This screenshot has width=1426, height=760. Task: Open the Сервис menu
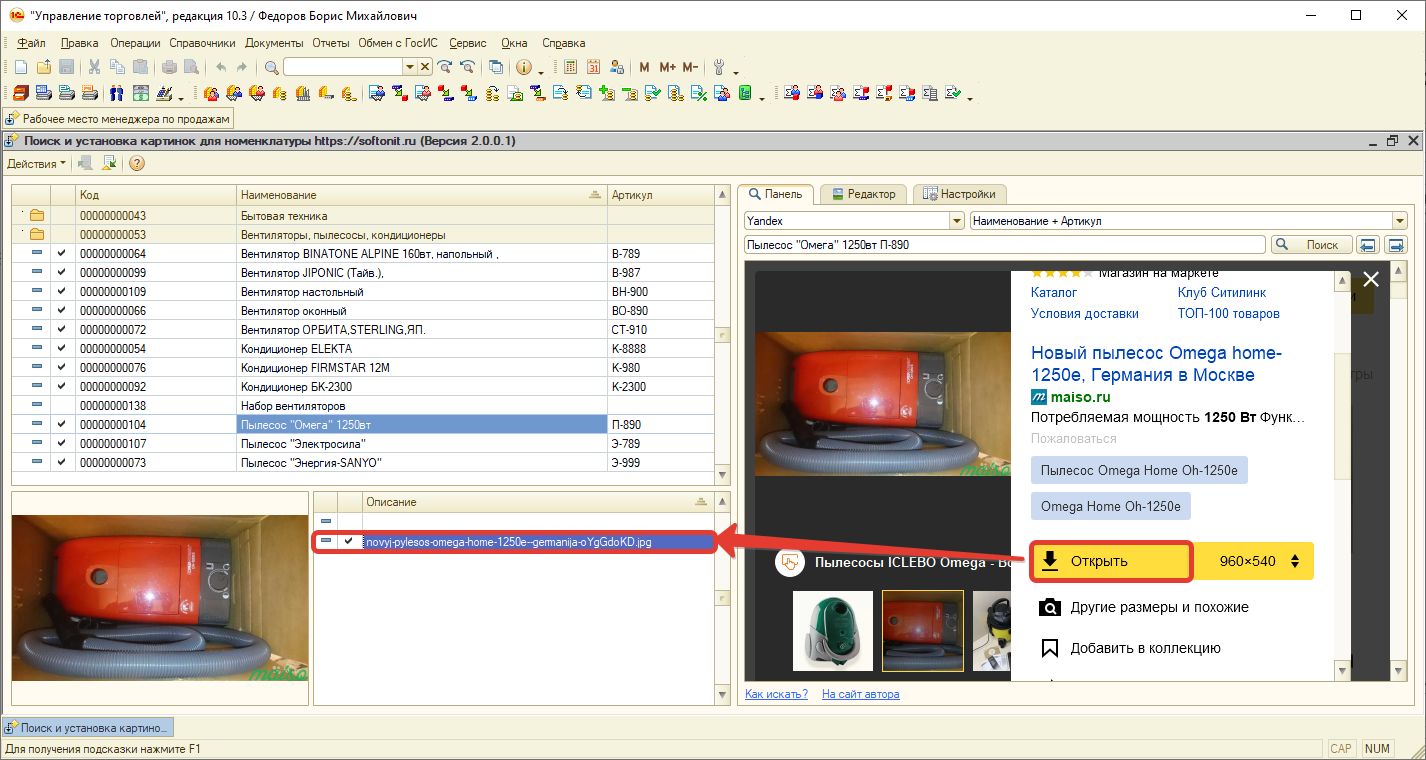point(468,43)
